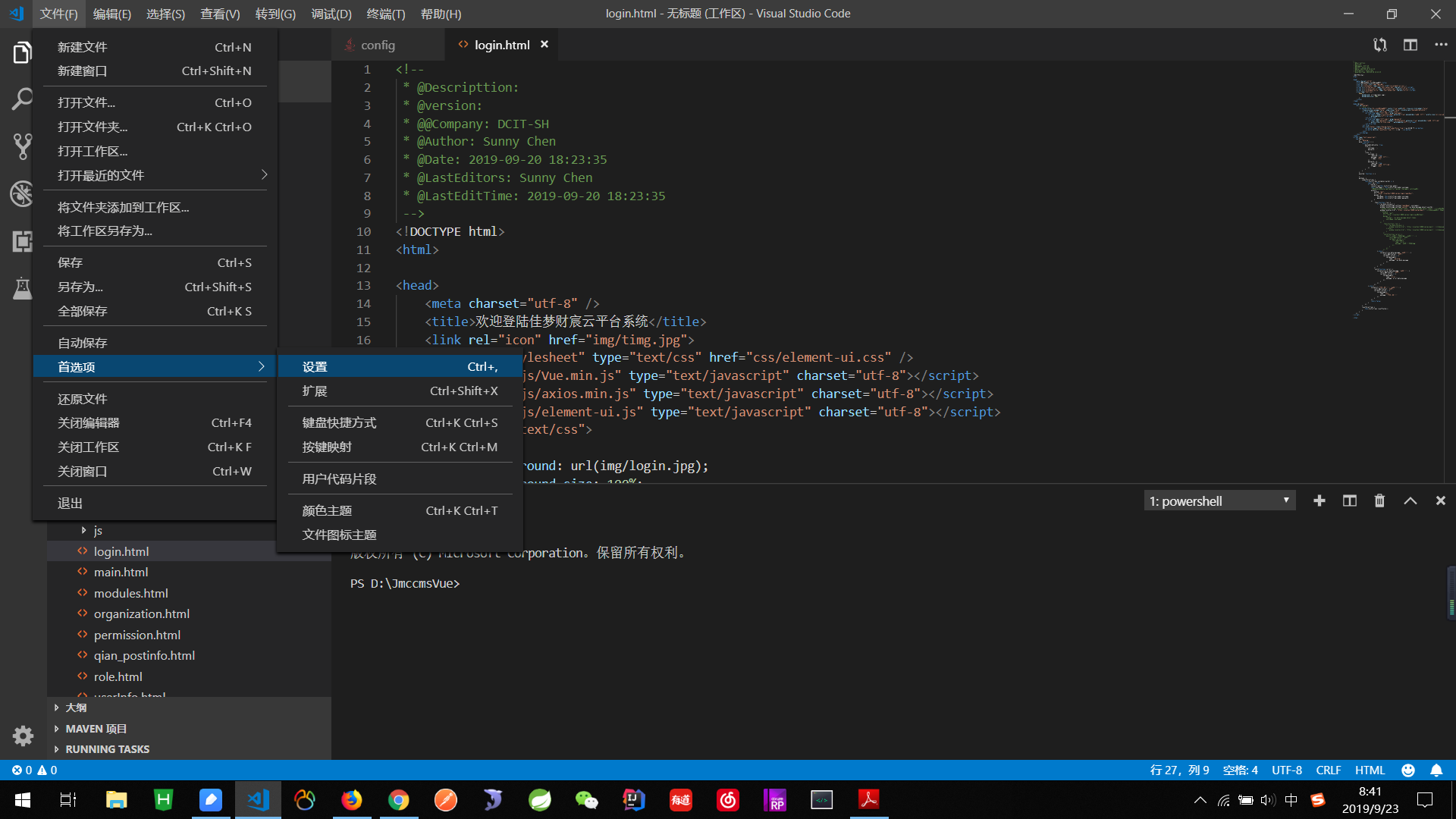Open the 编辑(E) menu
Image resolution: width=1456 pixels, height=819 pixels.
[x=112, y=14]
